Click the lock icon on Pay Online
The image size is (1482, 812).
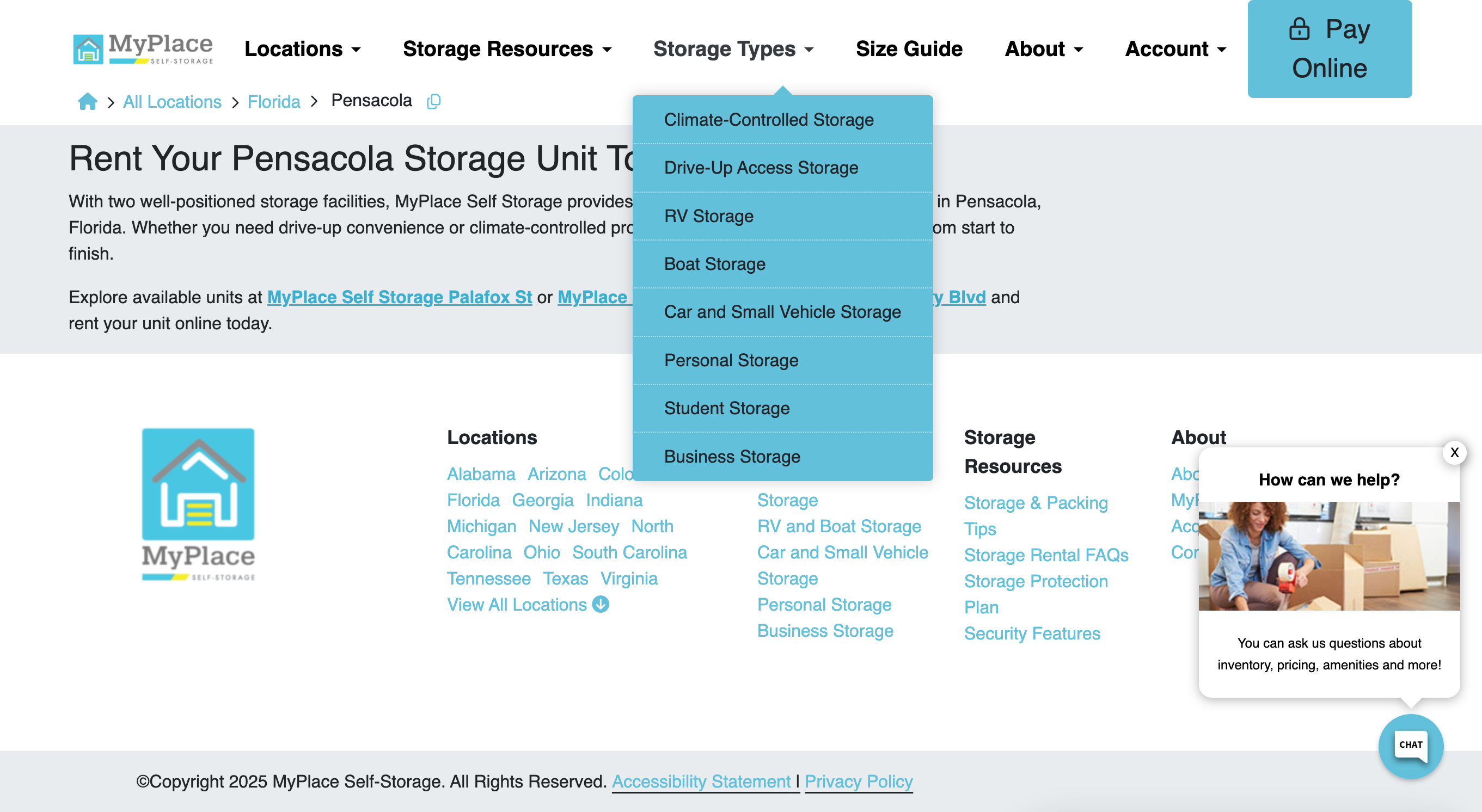point(1299,29)
